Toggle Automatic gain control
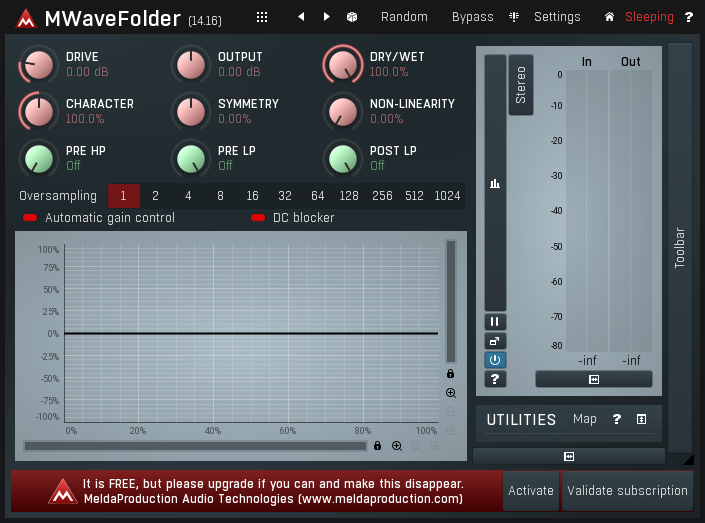 click(x=30, y=218)
